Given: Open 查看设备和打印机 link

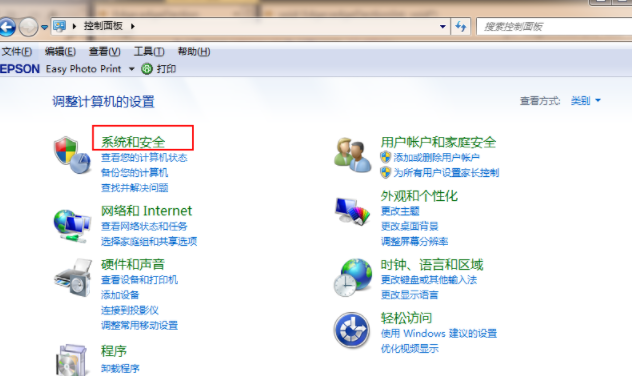Looking at the screenshot, I should pos(139,280).
